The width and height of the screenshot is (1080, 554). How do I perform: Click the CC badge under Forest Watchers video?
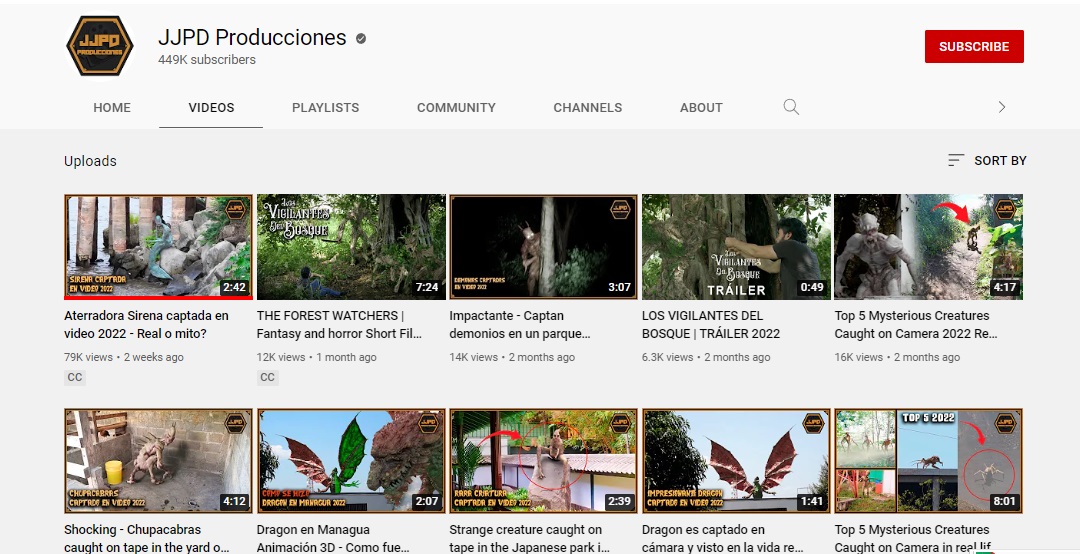click(x=267, y=377)
